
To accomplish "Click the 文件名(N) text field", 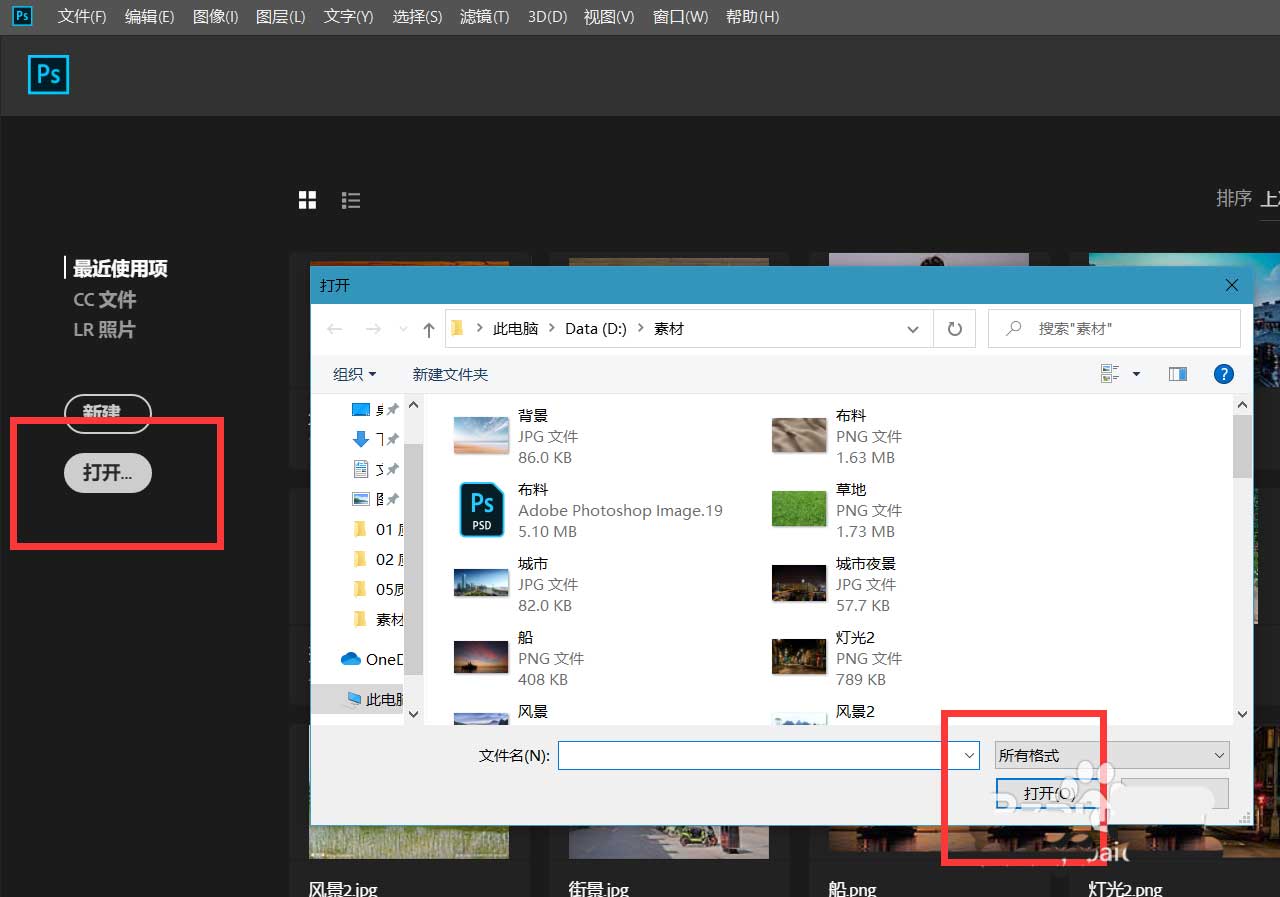I will 768,756.
